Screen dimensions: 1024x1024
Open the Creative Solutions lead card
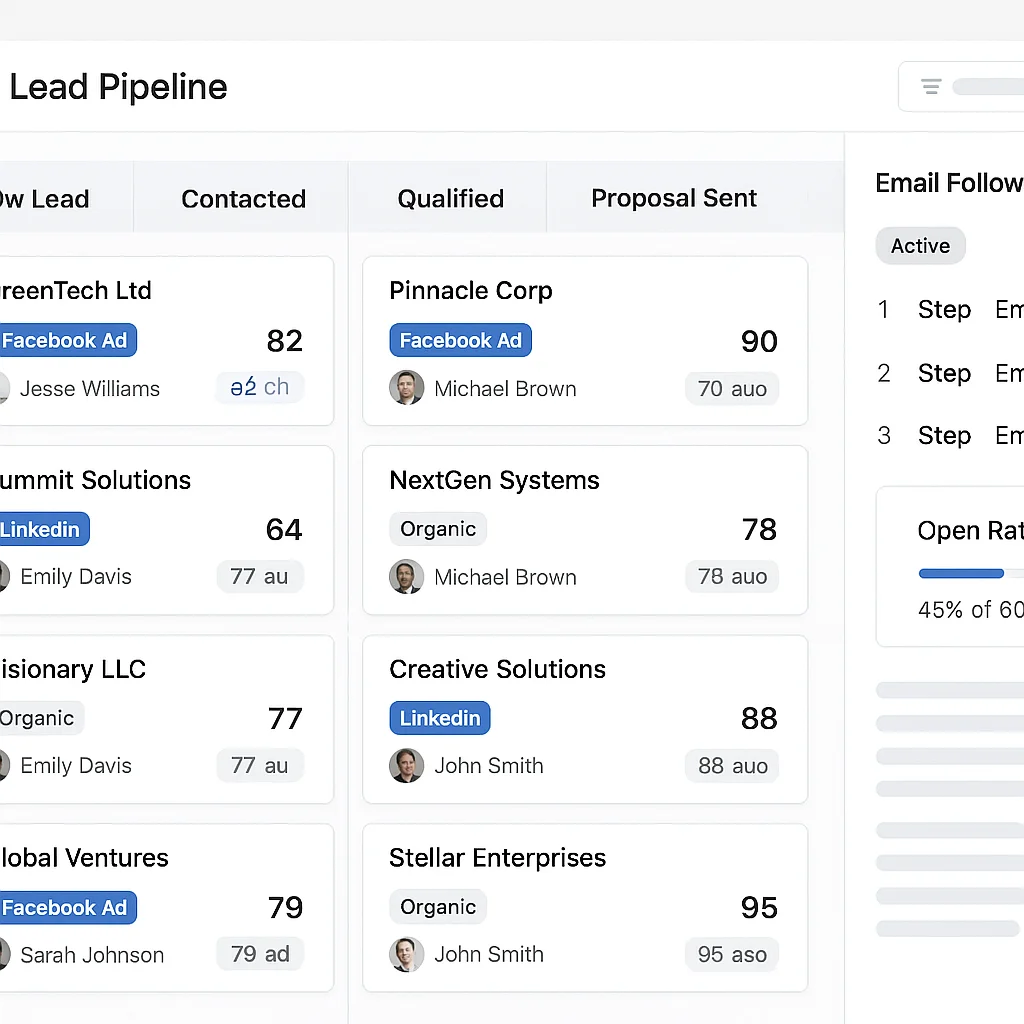coord(585,719)
